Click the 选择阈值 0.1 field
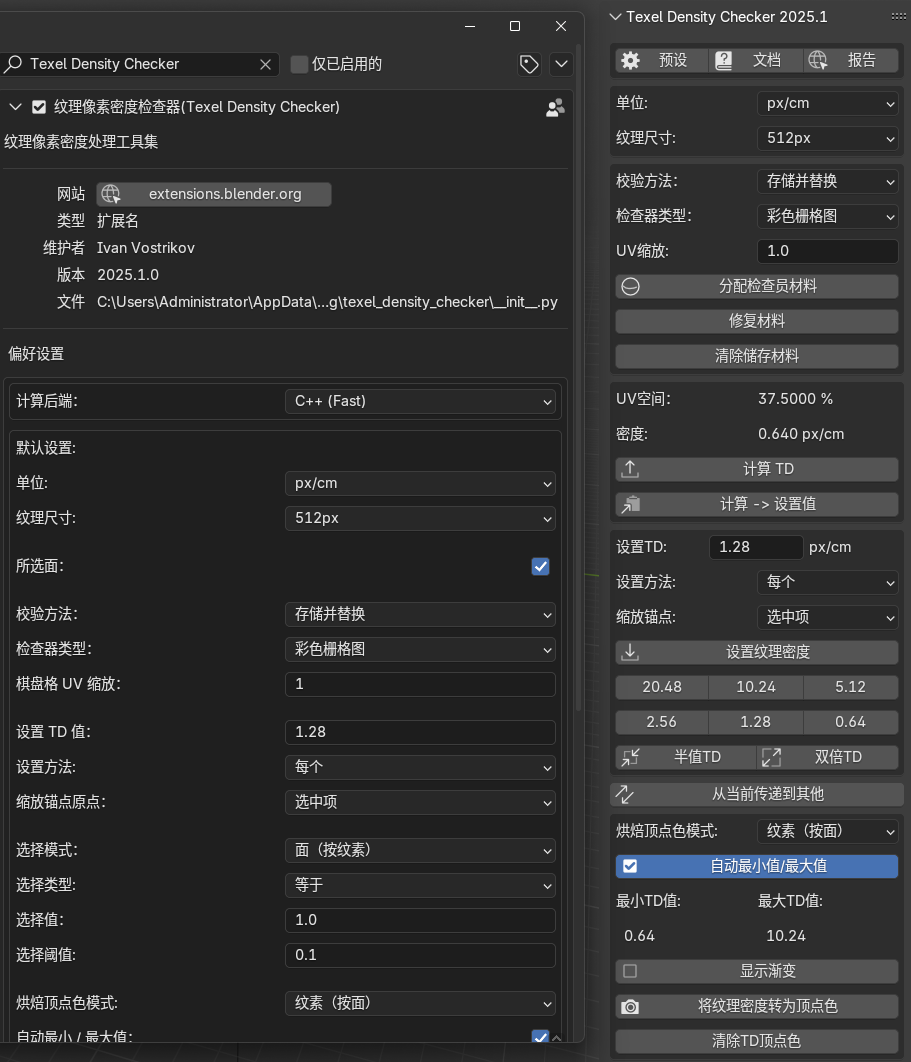This screenshot has height=1062, width=911. pos(420,955)
